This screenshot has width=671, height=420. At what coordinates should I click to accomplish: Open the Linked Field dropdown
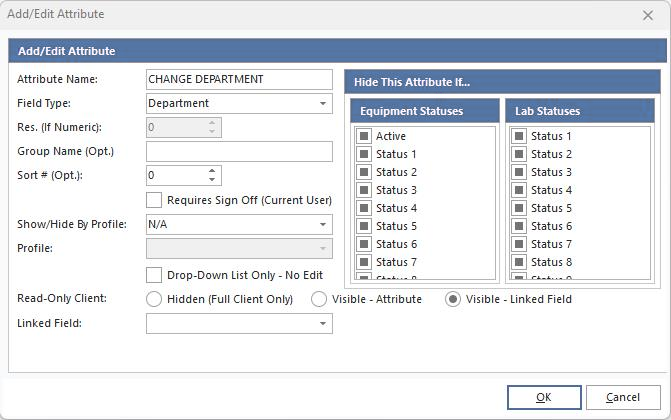(x=239, y=324)
